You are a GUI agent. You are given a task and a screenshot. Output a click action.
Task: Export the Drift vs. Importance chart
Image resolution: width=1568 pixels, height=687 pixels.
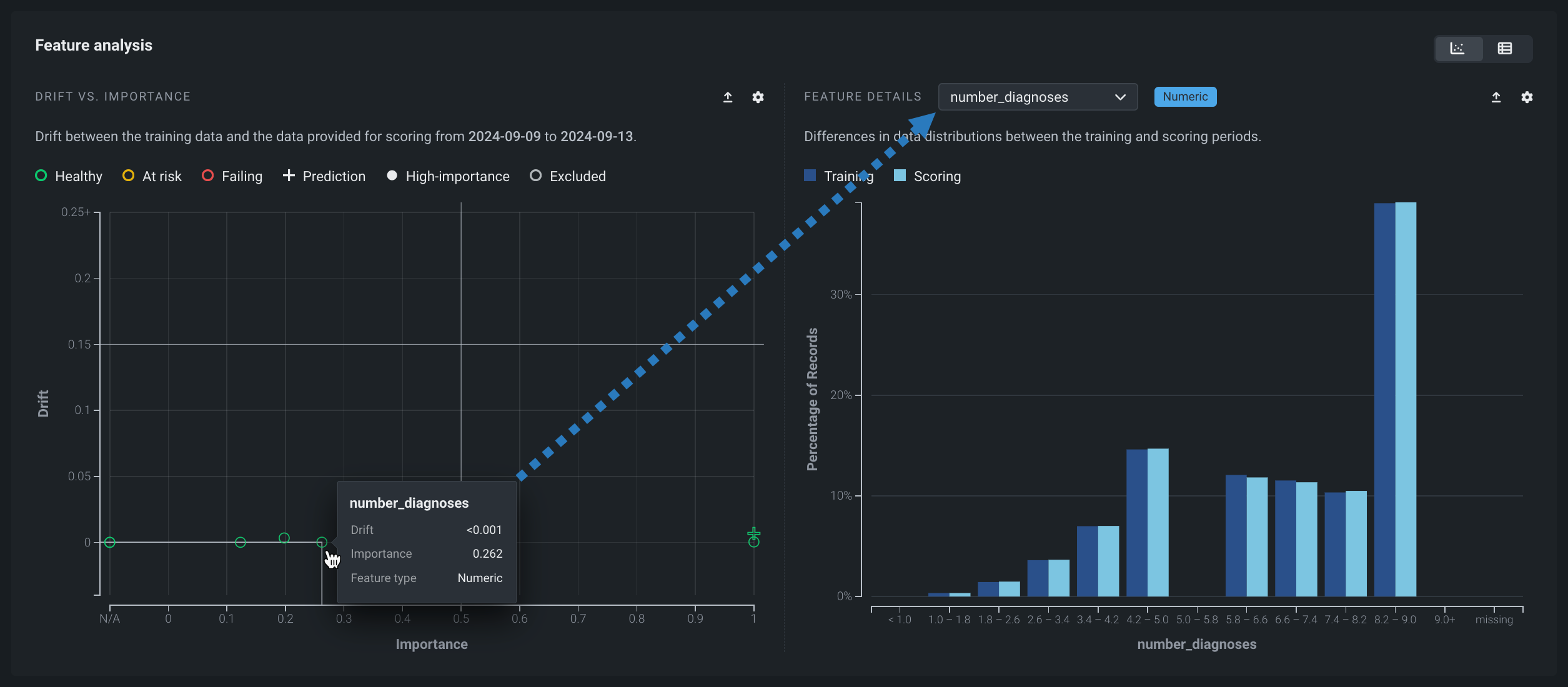[x=728, y=97]
